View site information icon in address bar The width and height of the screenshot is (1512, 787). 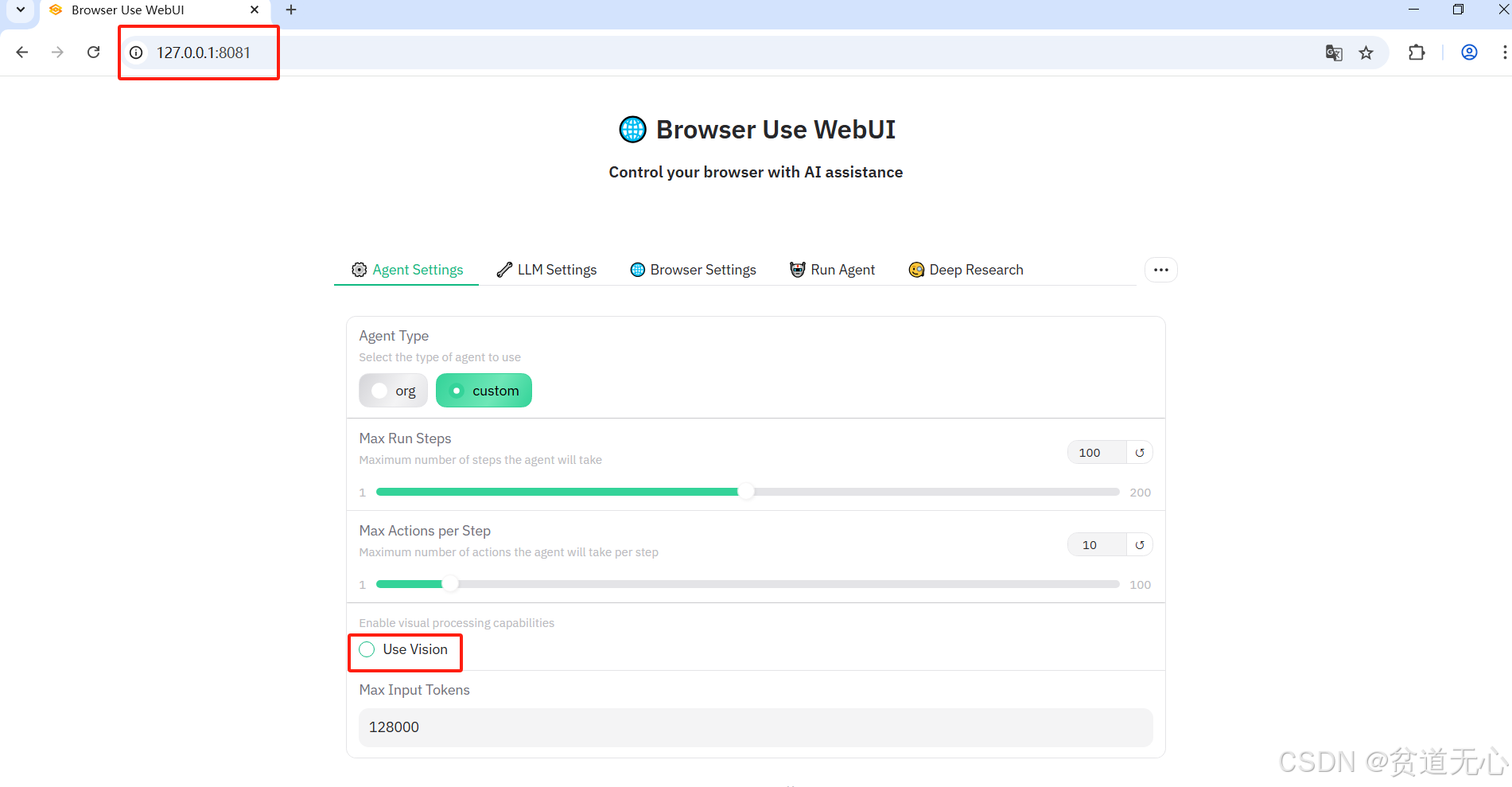coord(137,53)
